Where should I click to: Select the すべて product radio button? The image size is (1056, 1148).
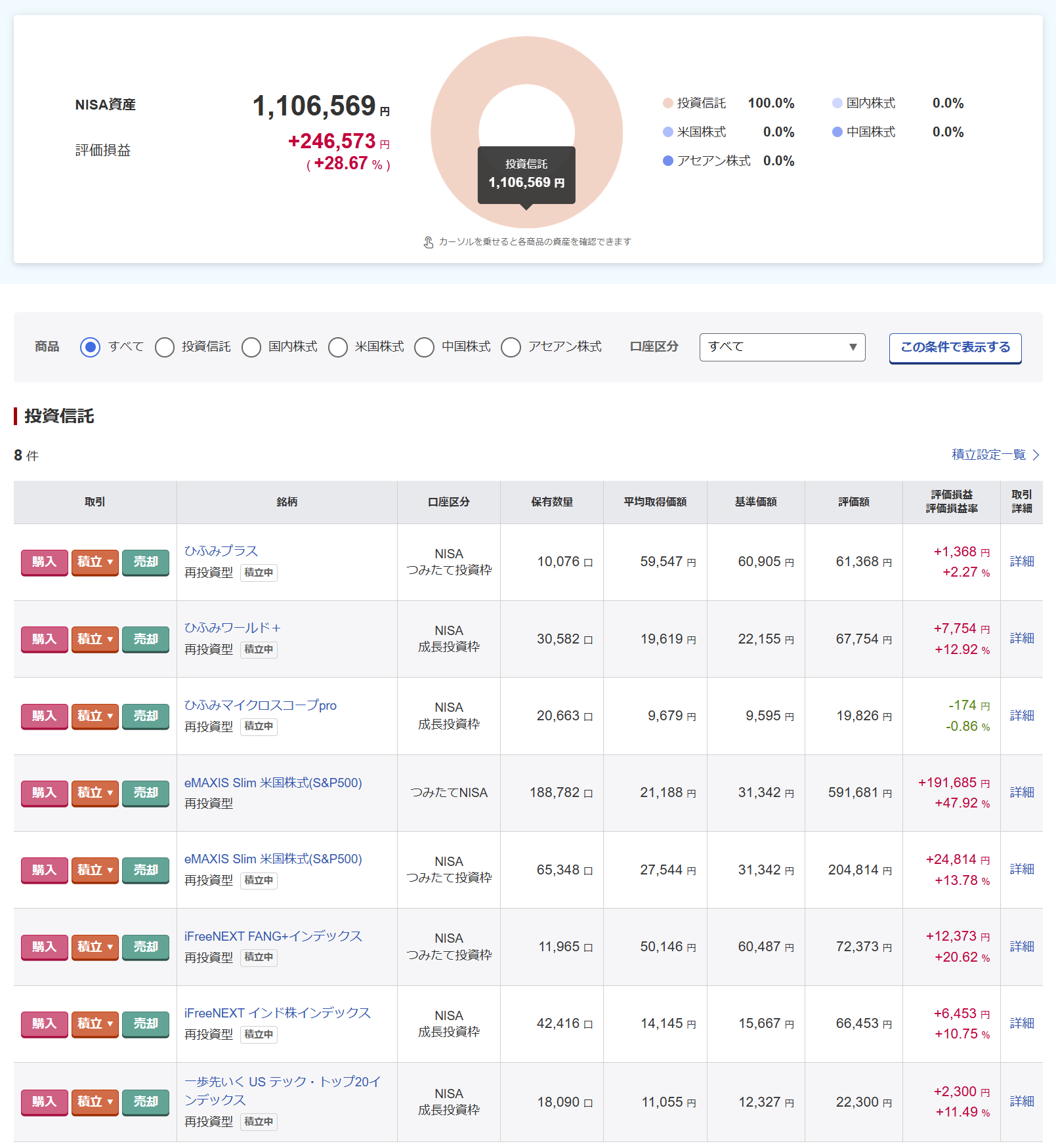click(x=90, y=347)
